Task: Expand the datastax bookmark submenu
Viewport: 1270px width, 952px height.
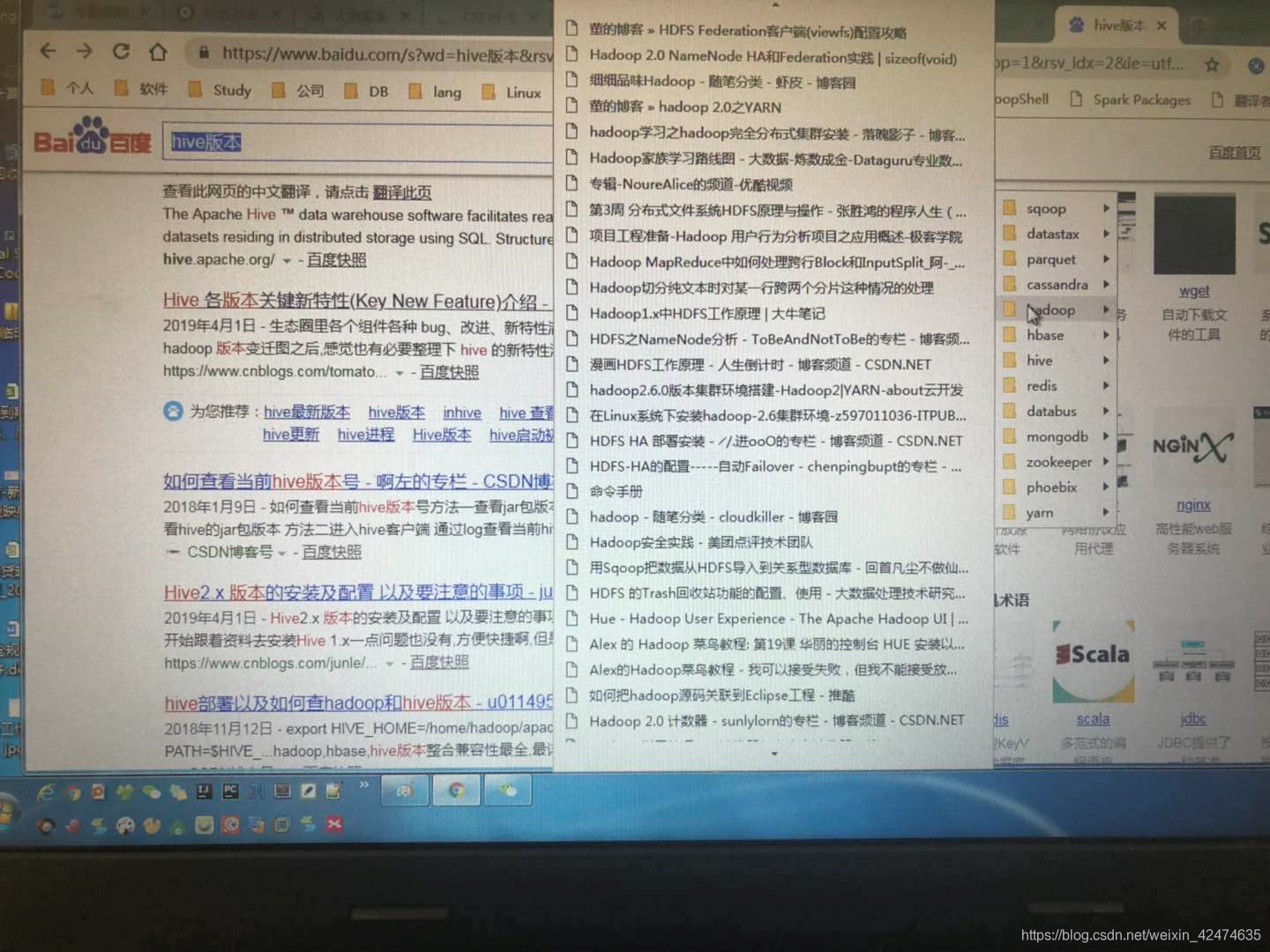Action: tap(1058, 234)
